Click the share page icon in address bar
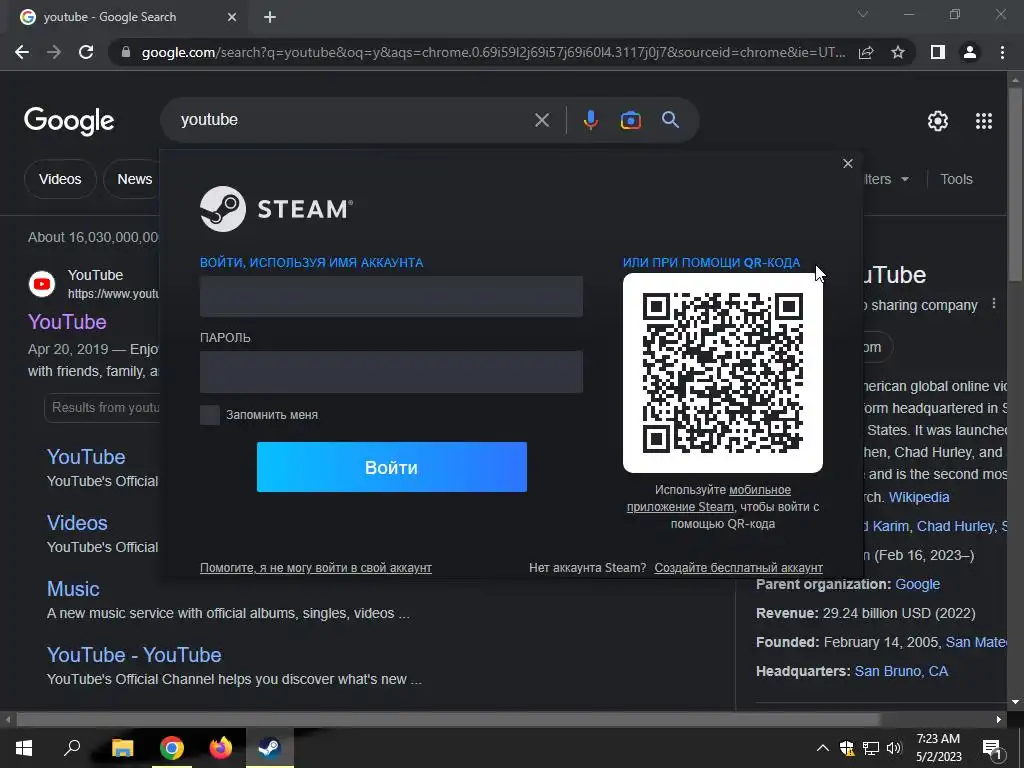 (x=866, y=52)
